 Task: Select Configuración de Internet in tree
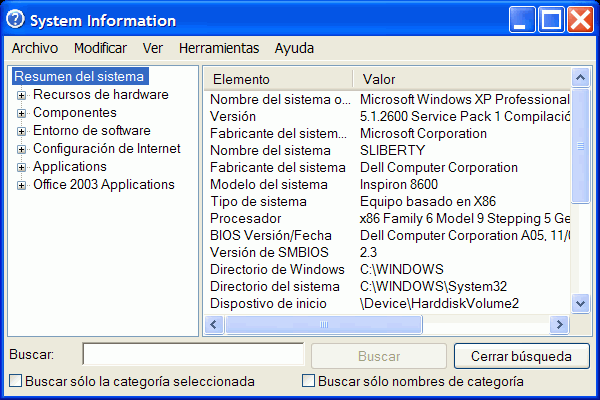(107, 148)
